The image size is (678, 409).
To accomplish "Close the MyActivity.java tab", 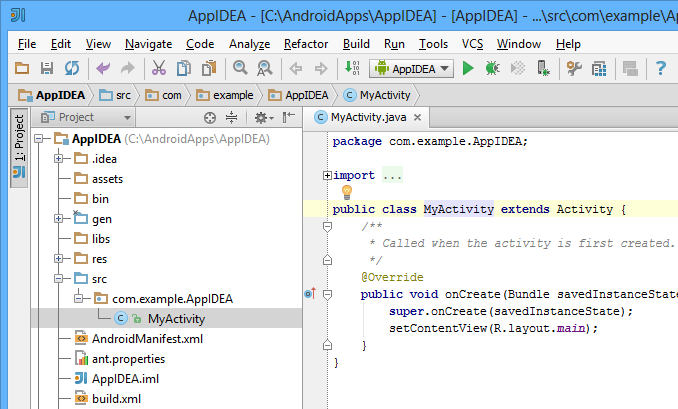I will coord(417,118).
